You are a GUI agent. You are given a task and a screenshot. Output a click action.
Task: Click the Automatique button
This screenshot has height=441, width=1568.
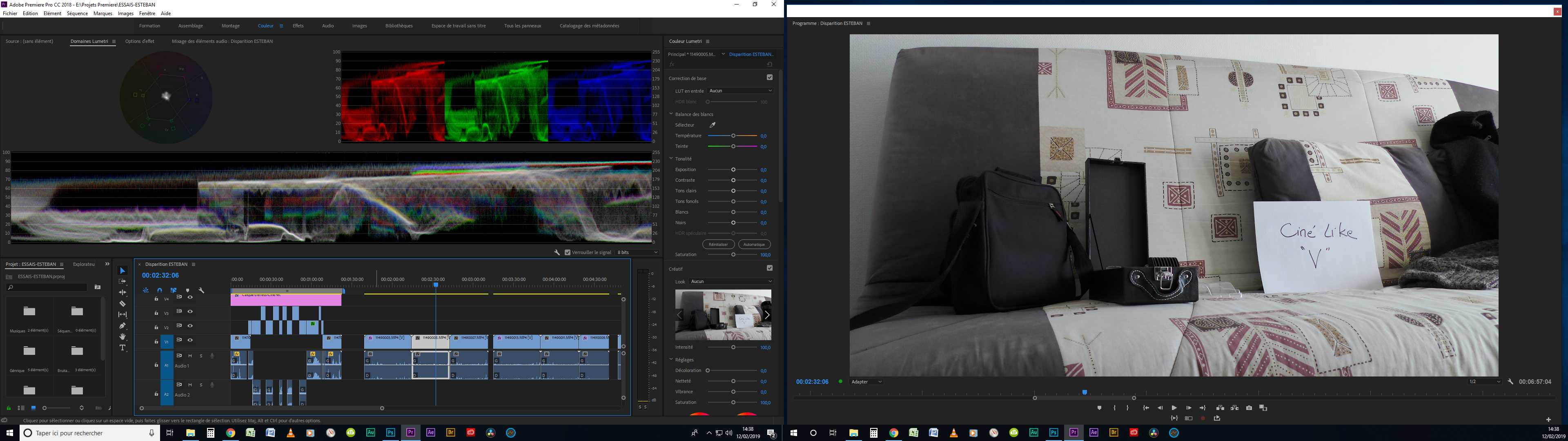pos(753,244)
